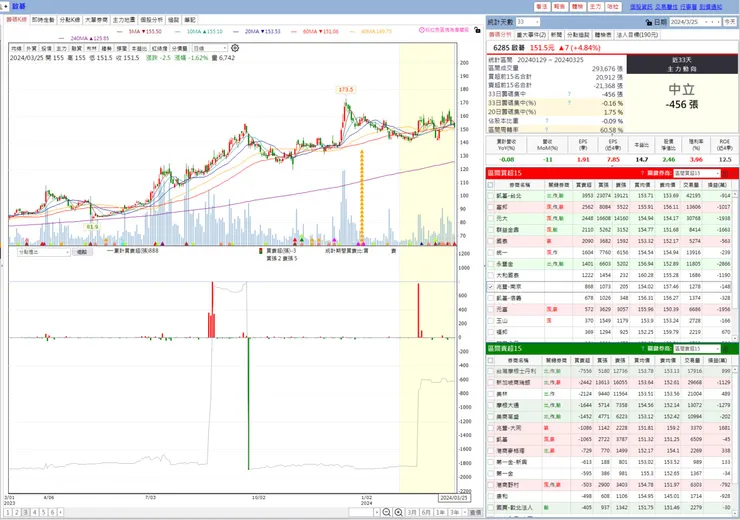Click the pink circled info note above the chart
This screenshot has height=520, width=740.
click(x=444, y=30)
